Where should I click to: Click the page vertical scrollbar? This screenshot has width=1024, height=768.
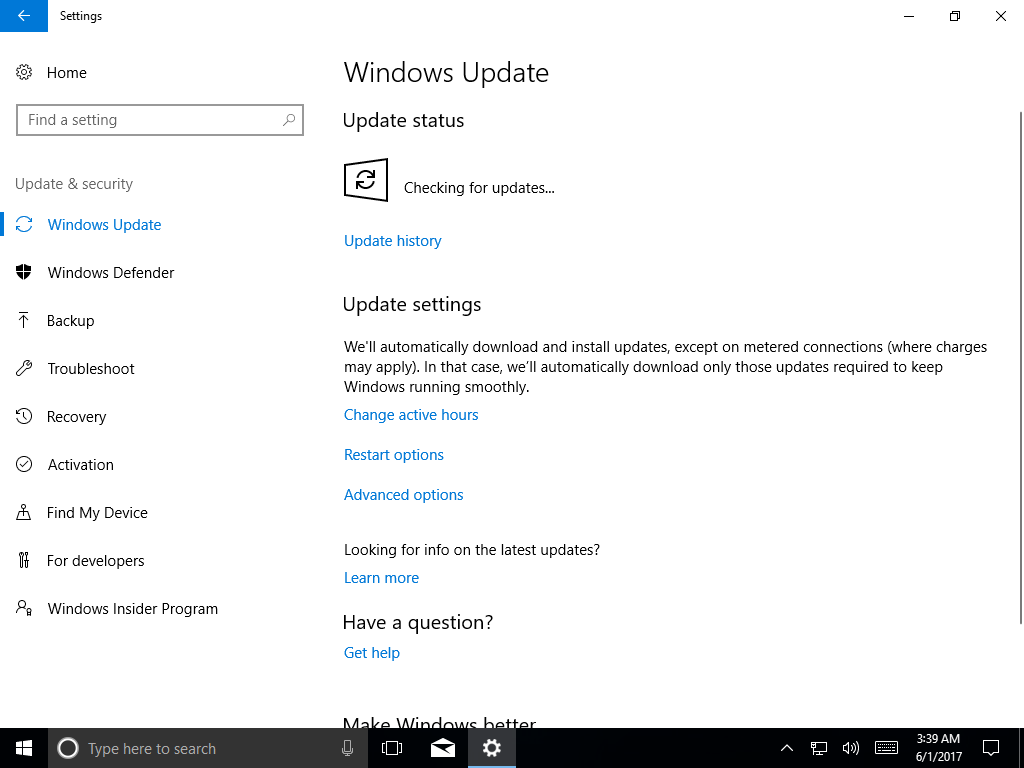point(1020,368)
